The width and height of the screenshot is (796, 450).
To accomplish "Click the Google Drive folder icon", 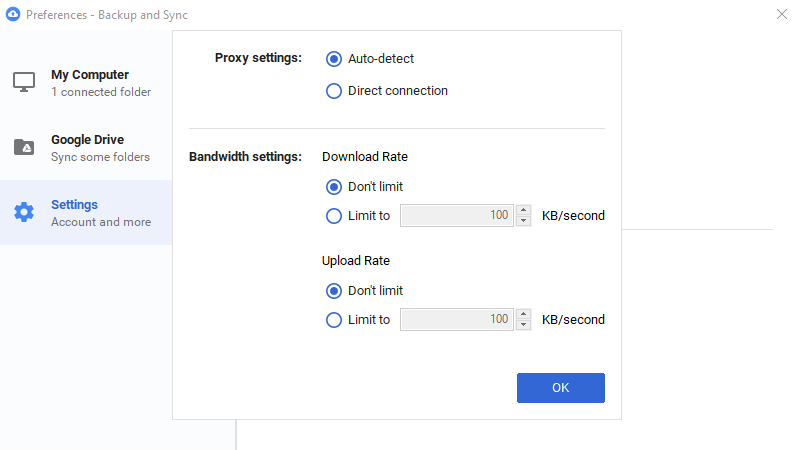I will tap(24, 147).
